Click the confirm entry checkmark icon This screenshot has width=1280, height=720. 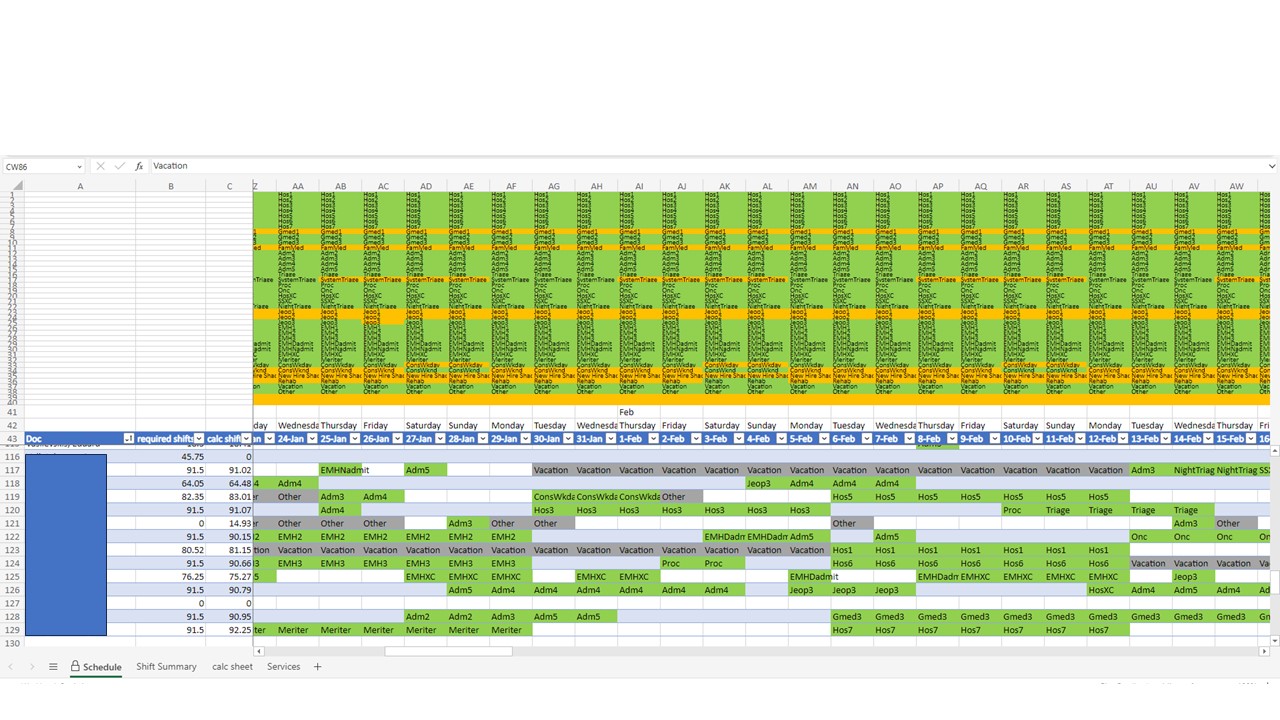tap(119, 166)
